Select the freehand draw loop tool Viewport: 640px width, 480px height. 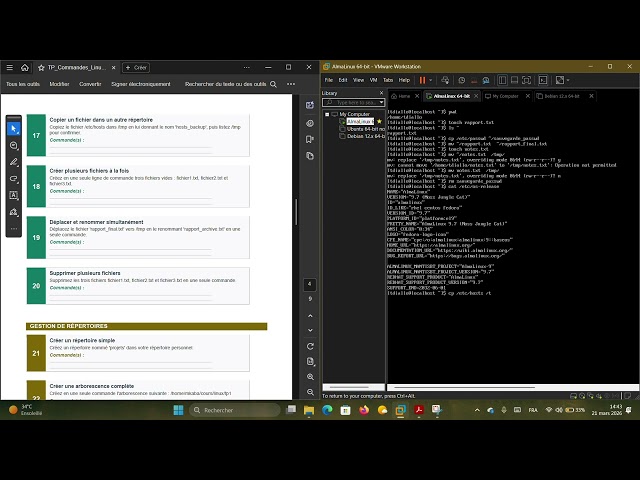tap(13, 179)
